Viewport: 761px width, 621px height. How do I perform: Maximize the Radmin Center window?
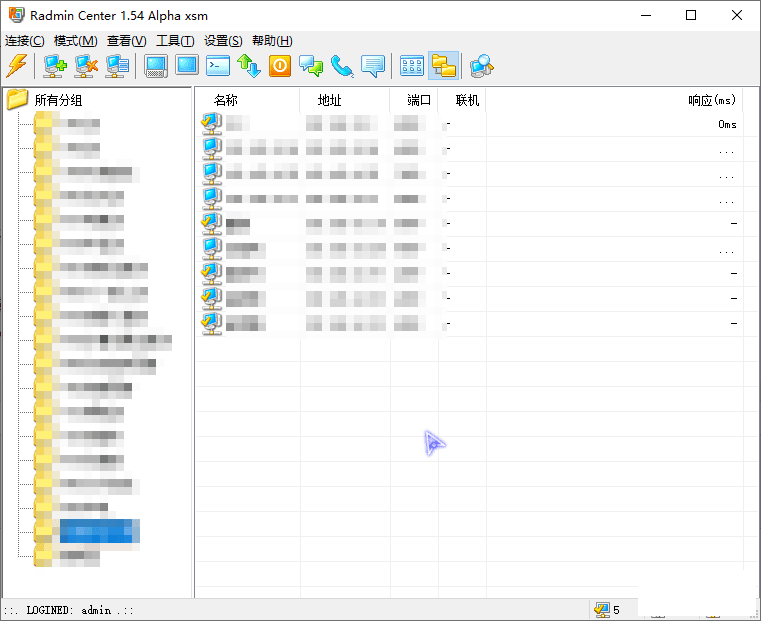(691, 15)
